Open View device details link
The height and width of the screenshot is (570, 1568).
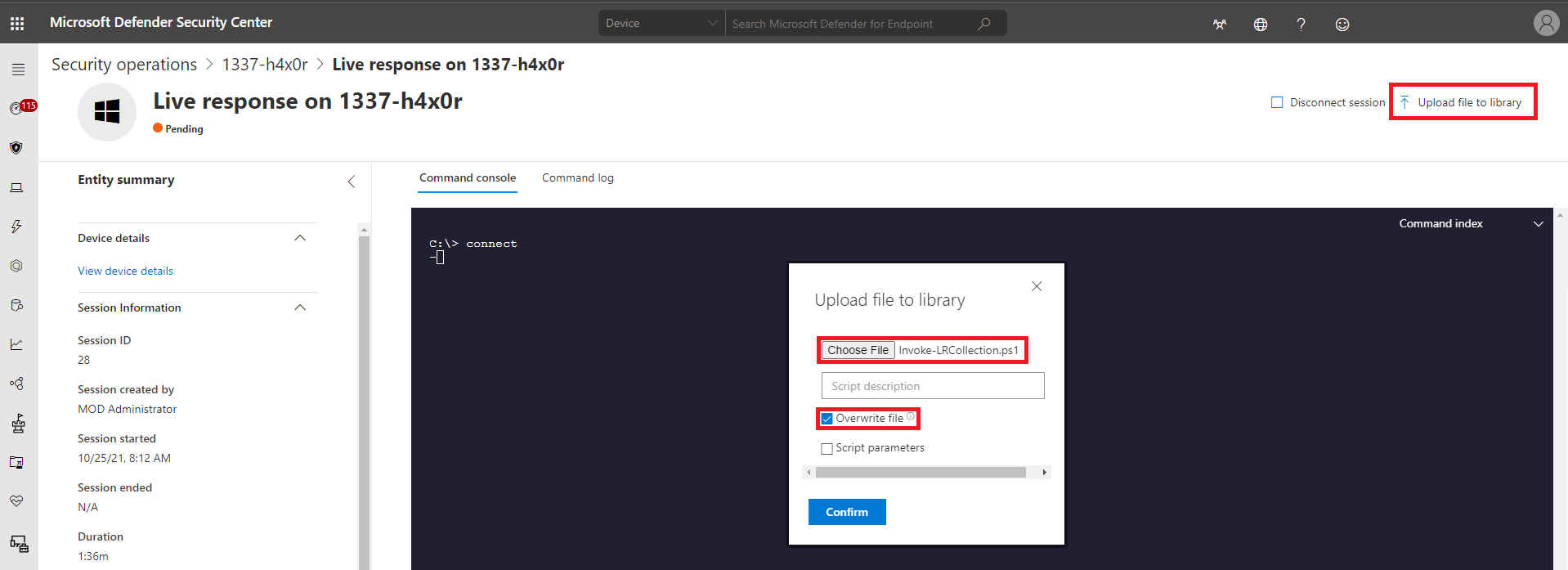pos(125,271)
